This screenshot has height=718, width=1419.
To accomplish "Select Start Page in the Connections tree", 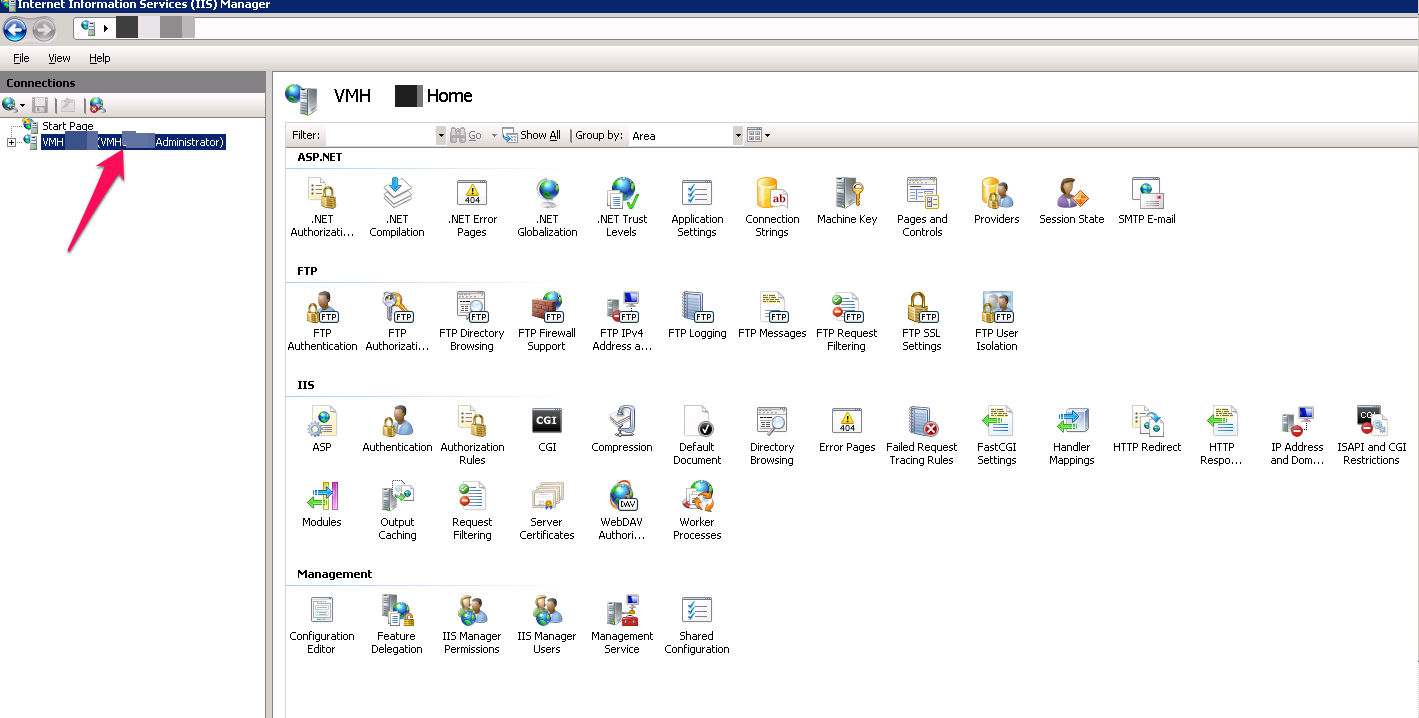I will click(68, 125).
